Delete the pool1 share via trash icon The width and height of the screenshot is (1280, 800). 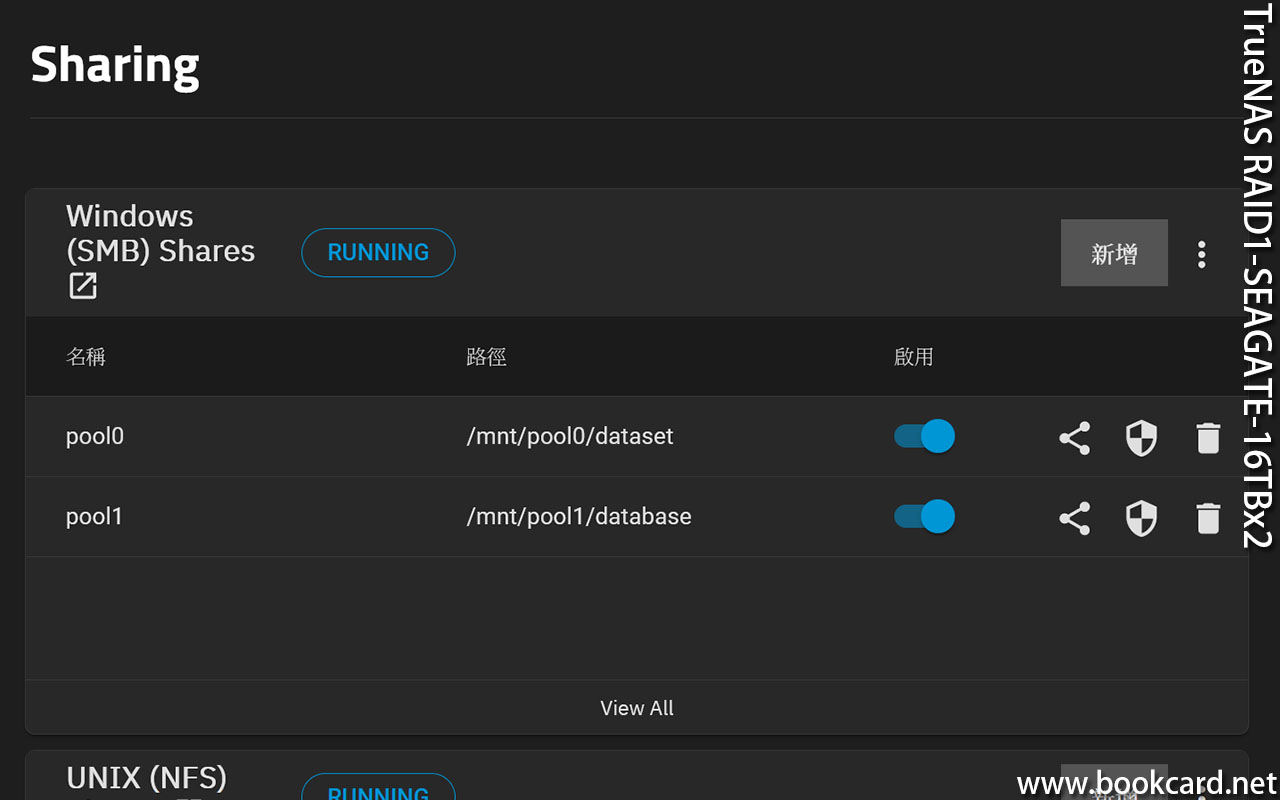pyautogui.click(x=1208, y=518)
